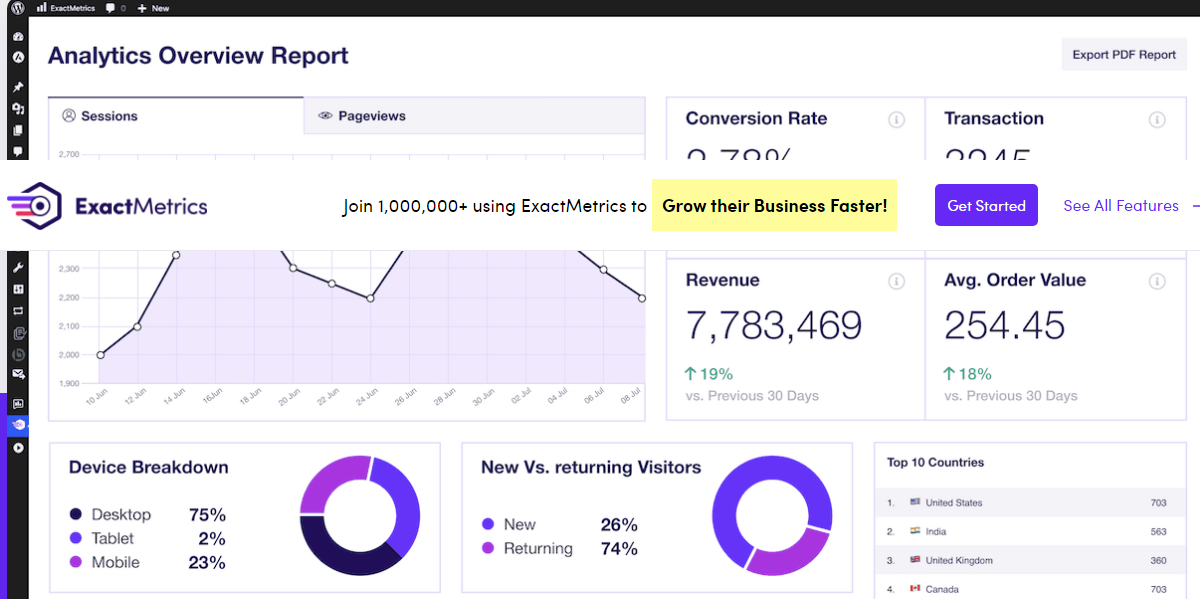Image resolution: width=1200 pixels, height=599 pixels.
Task: Click the Desktop 75% value
Action: click(x=207, y=515)
